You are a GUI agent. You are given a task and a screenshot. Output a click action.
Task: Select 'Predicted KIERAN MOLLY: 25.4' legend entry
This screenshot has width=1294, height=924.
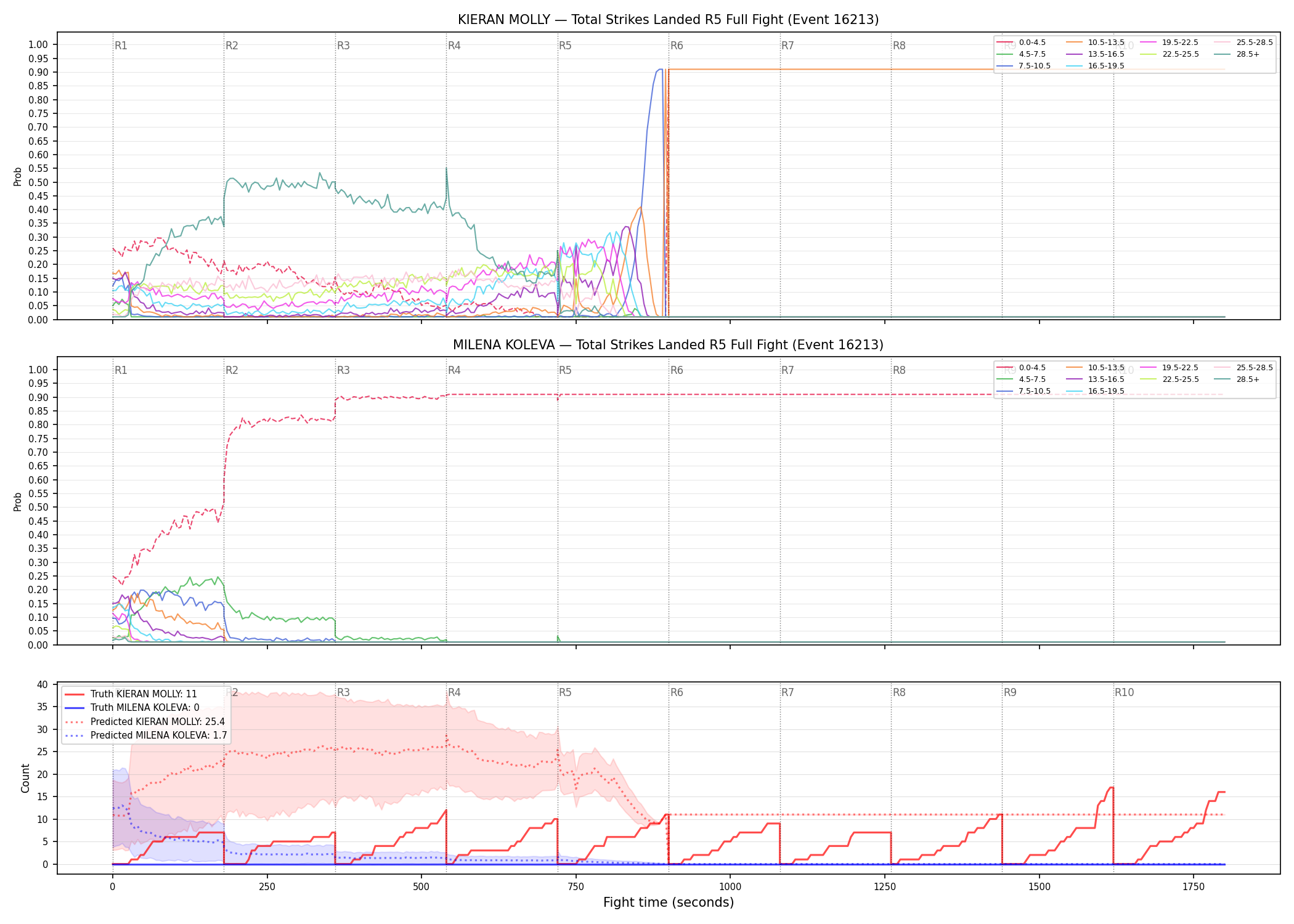click(x=158, y=721)
